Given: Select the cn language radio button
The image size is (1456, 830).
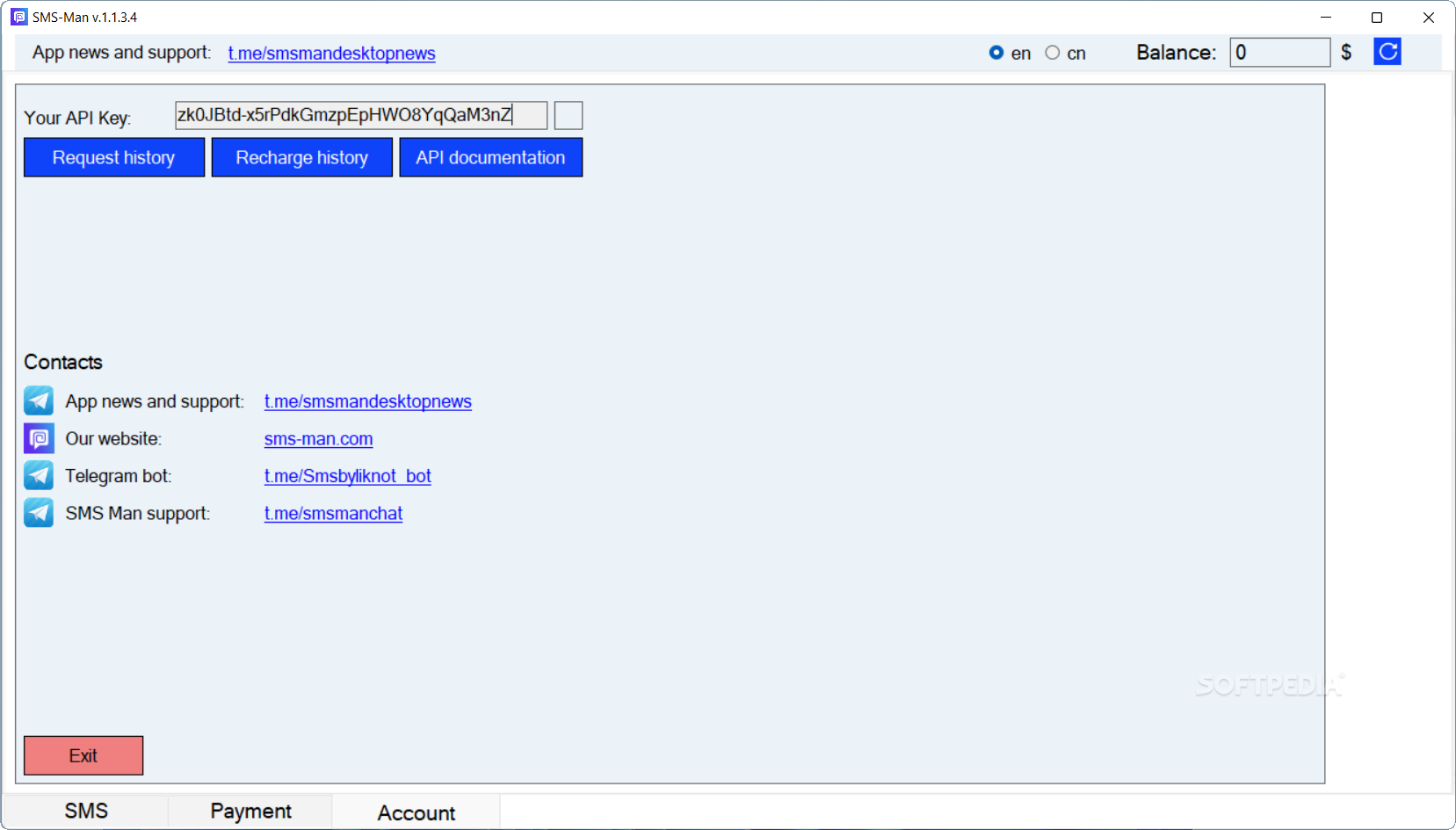Looking at the screenshot, I should click(1053, 53).
